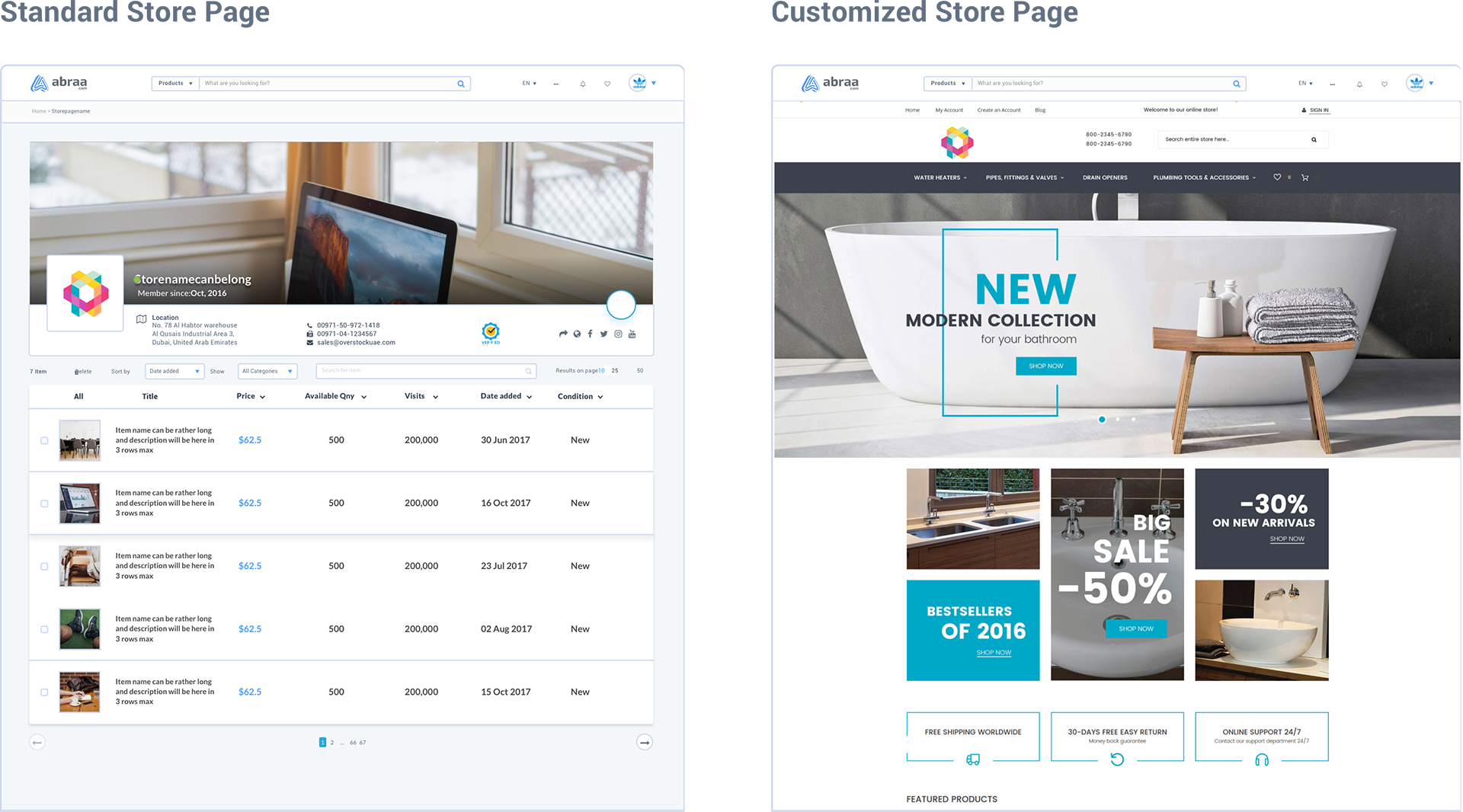Click search magnifier in customized page header
The image size is (1463, 812).
click(x=1236, y=84)
